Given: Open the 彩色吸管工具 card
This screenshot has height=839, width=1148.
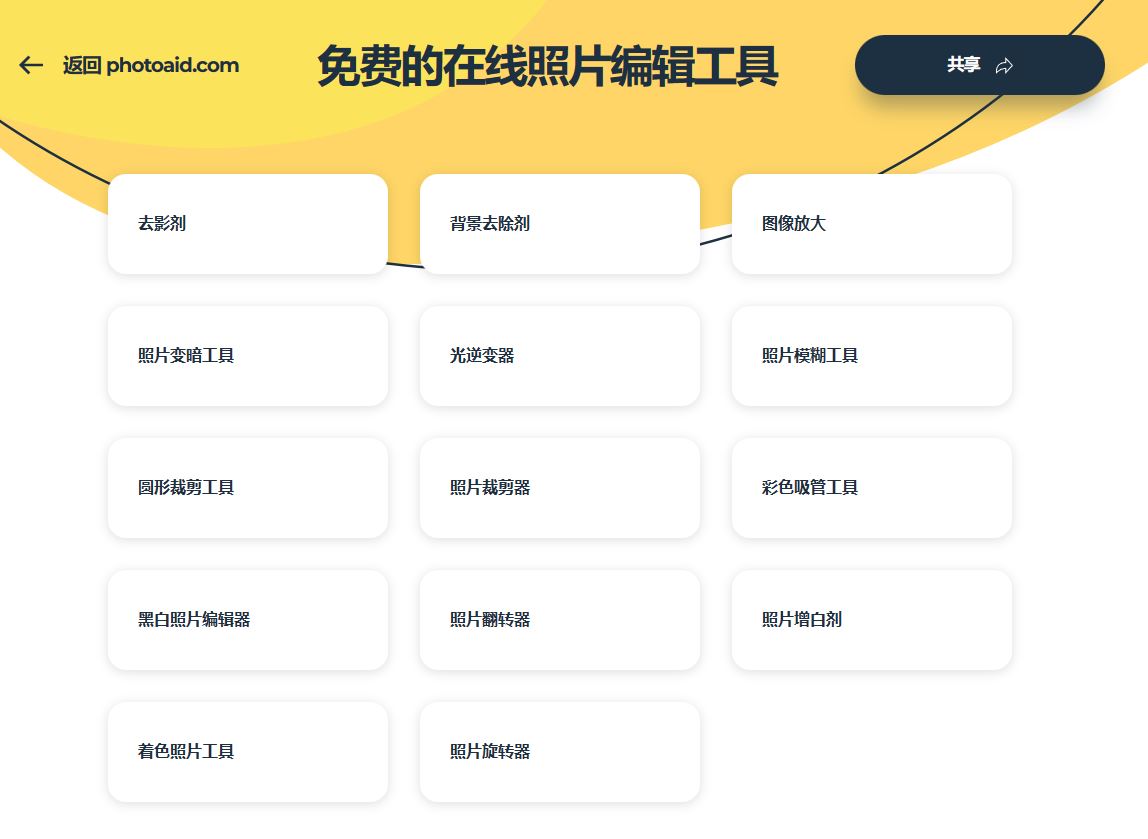Looking at the screenshot, I should click(x=871, y=488).
